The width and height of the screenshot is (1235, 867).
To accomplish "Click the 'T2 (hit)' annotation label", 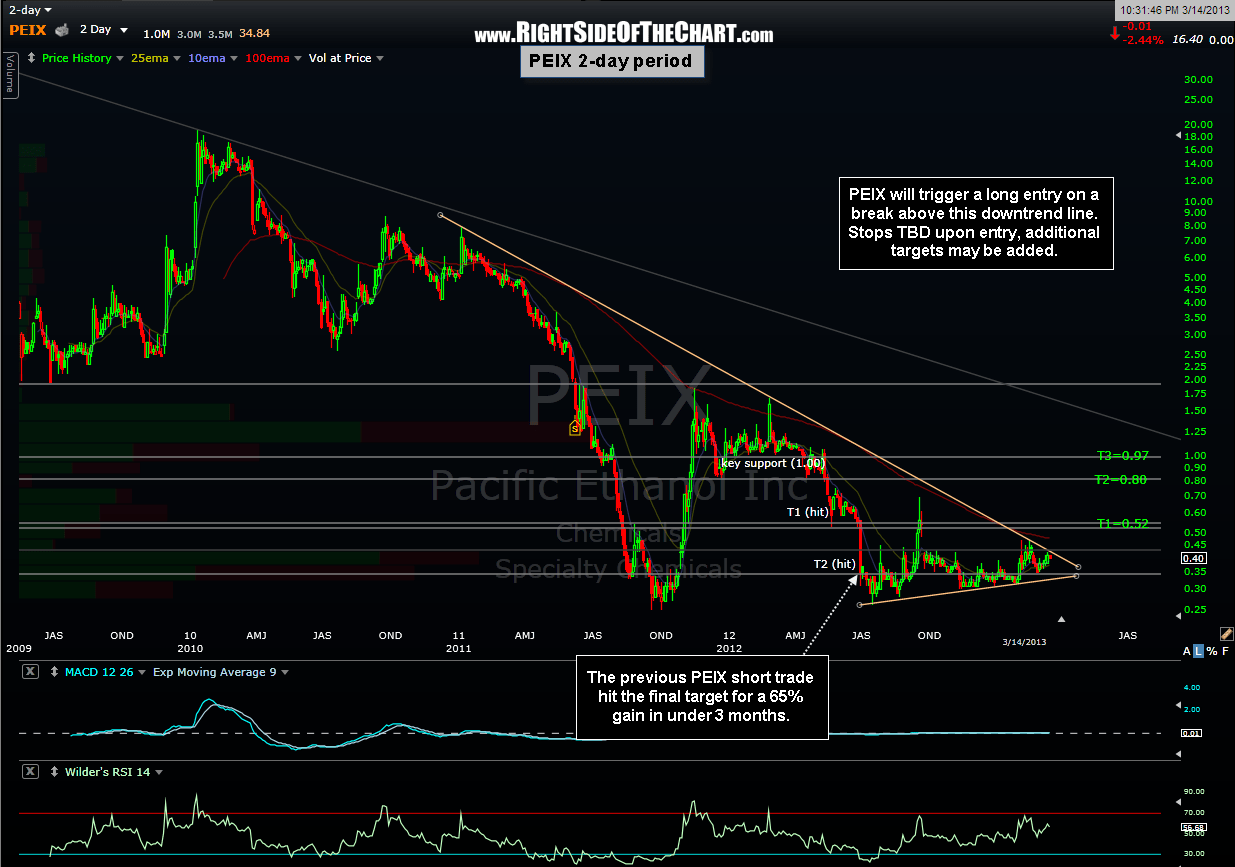I will click(x=835, y=564).
